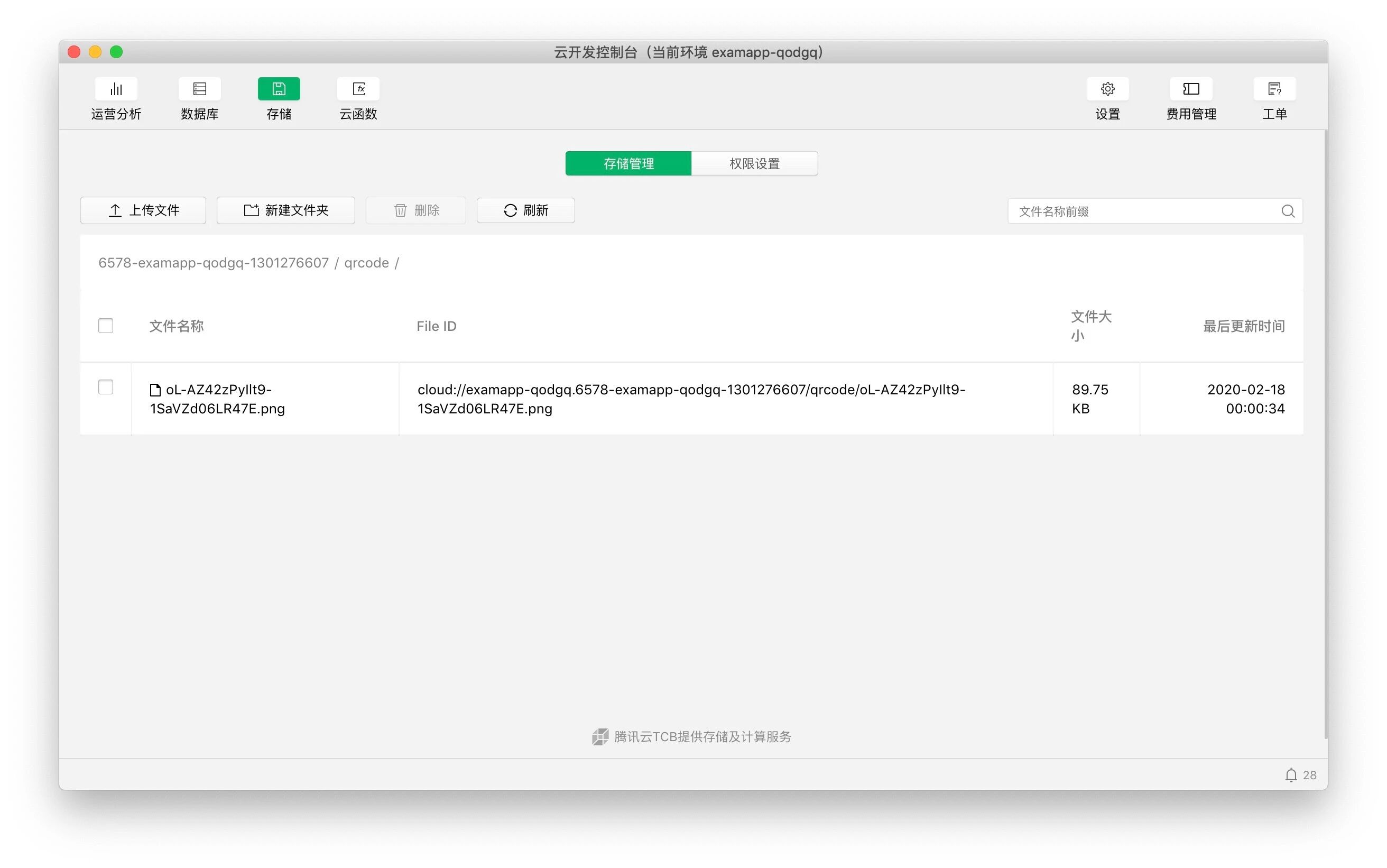Check the oL-AZ42zPyIlt9 png file checkbox
Screen dimensions: 1387x868
pos(106,387)
